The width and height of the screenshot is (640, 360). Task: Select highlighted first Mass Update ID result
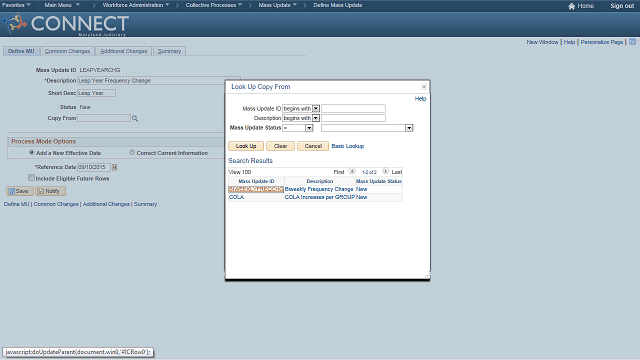256,189
